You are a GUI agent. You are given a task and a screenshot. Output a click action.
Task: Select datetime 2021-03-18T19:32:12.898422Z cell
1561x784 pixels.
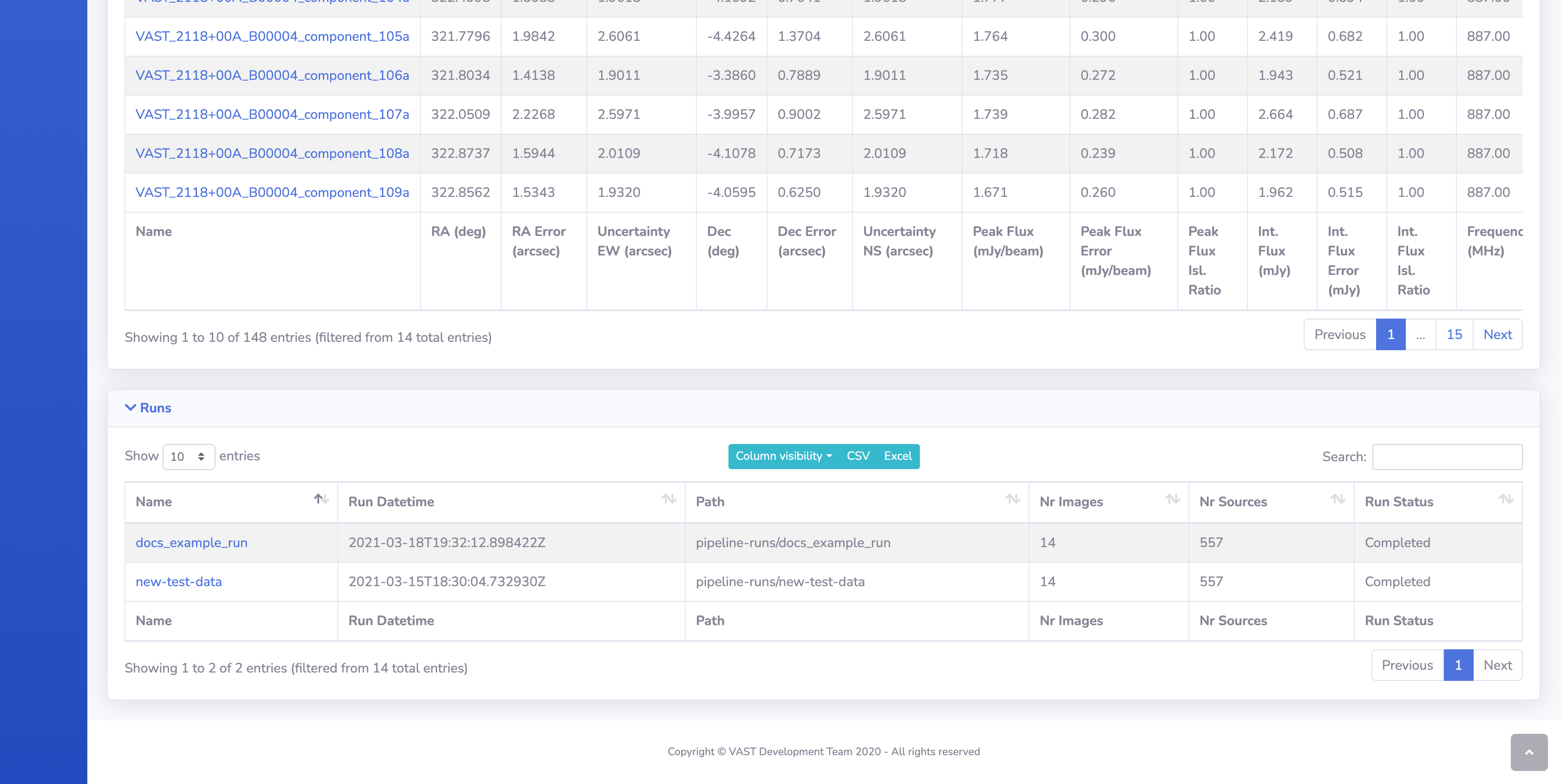511,543
